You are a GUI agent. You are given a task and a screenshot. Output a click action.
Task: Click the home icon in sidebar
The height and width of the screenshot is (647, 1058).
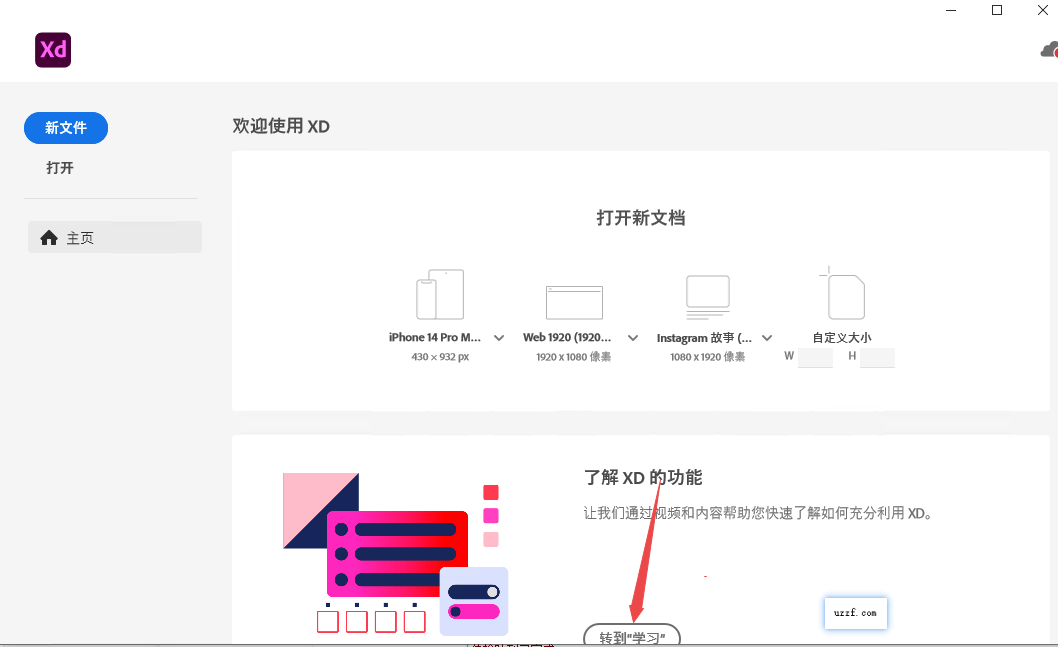pos(49,238)
